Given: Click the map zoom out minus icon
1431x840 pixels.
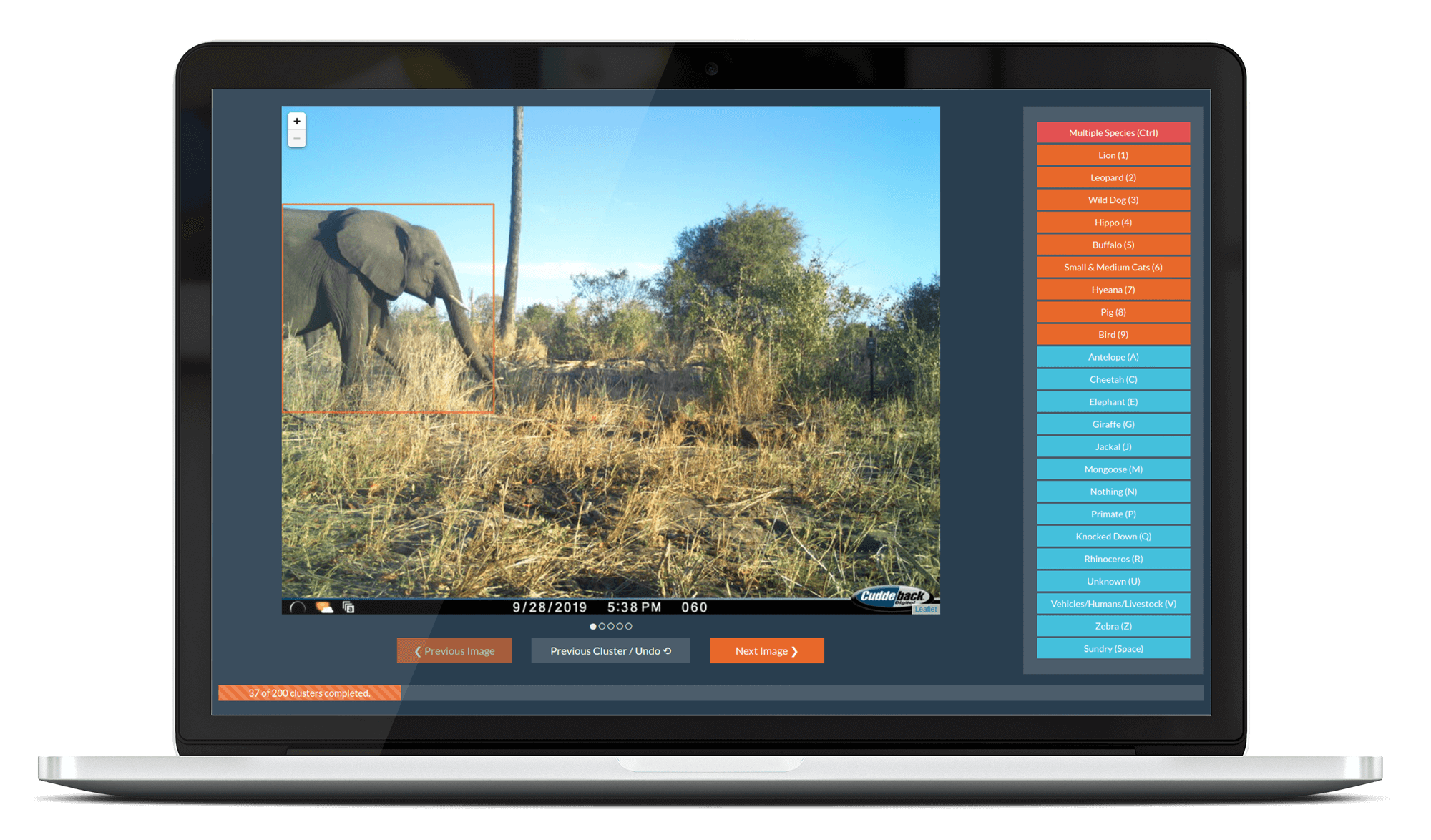Looking at the screenshot, I should coord(297,139).
